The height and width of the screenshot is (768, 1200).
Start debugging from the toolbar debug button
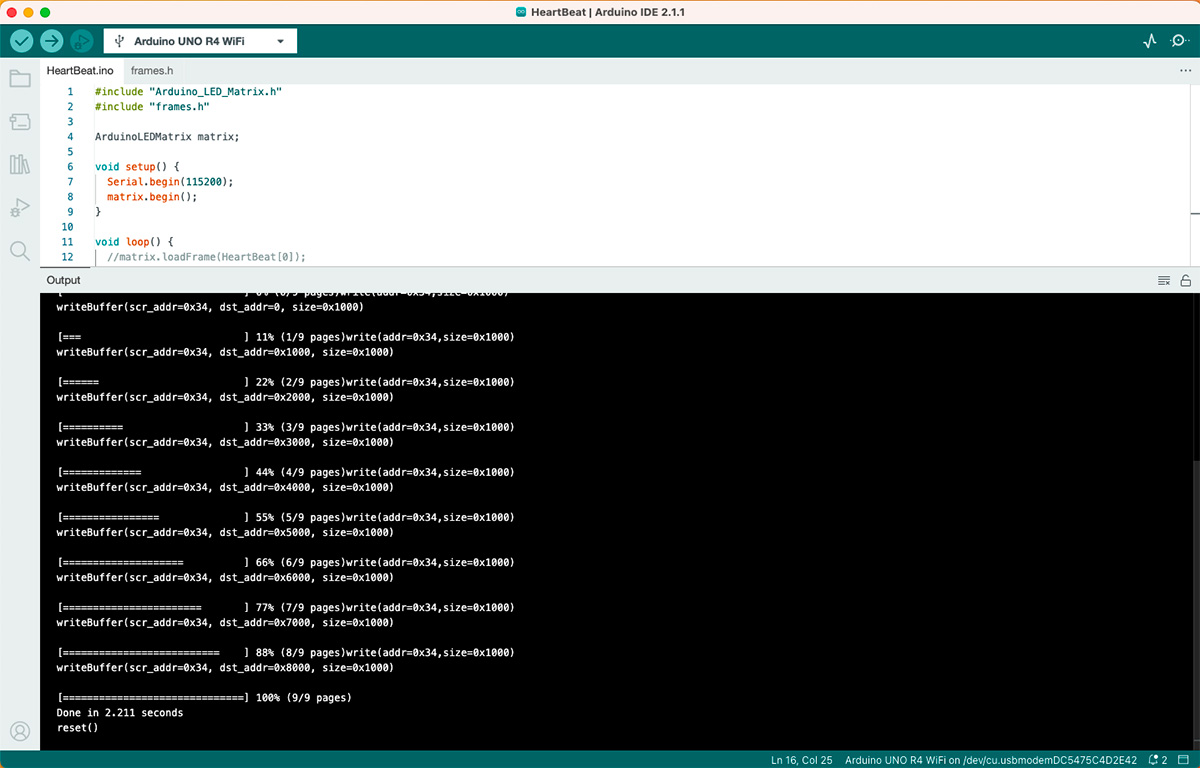click(82, 41)
